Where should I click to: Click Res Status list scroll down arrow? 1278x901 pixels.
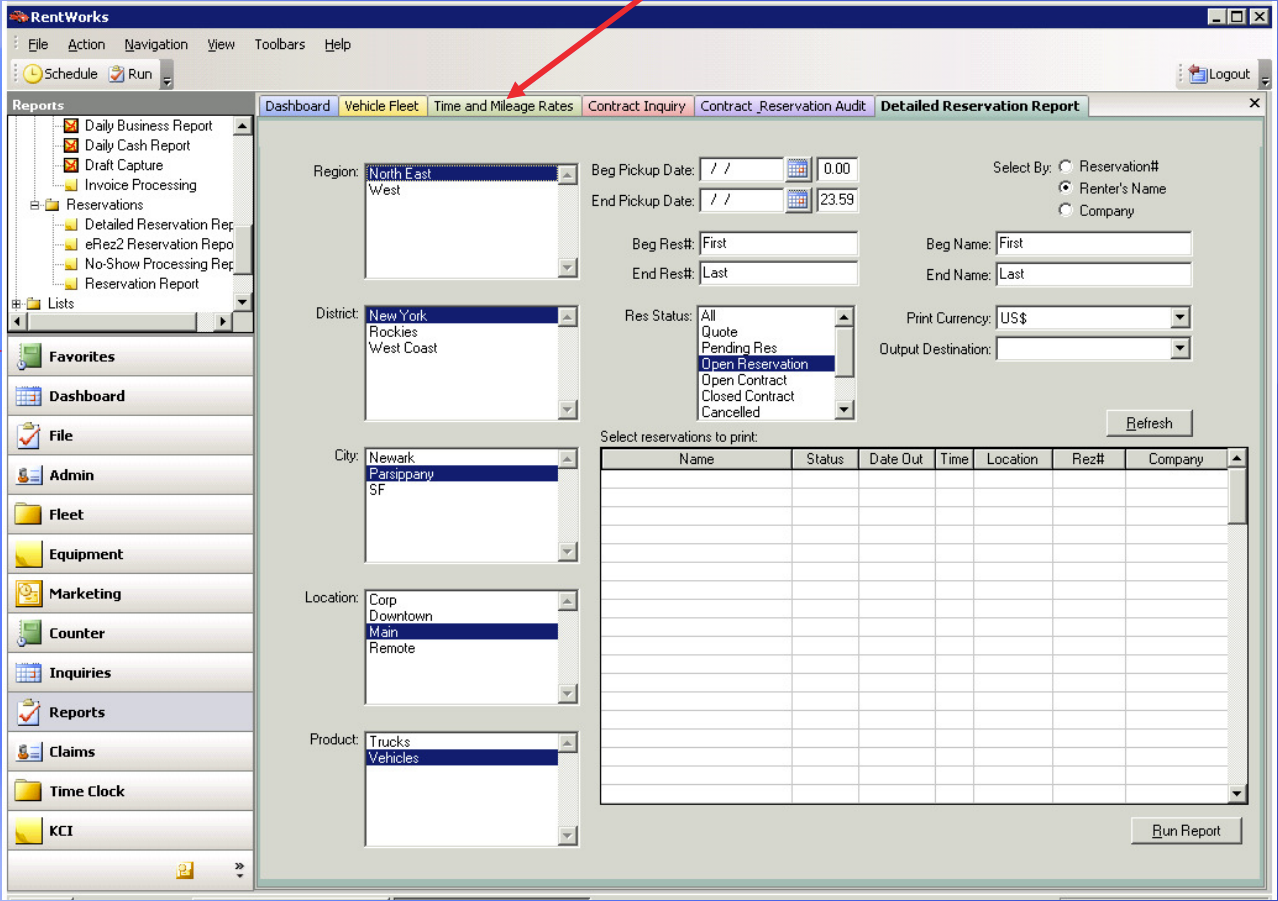pyautogui.click(x=844, y=410)
